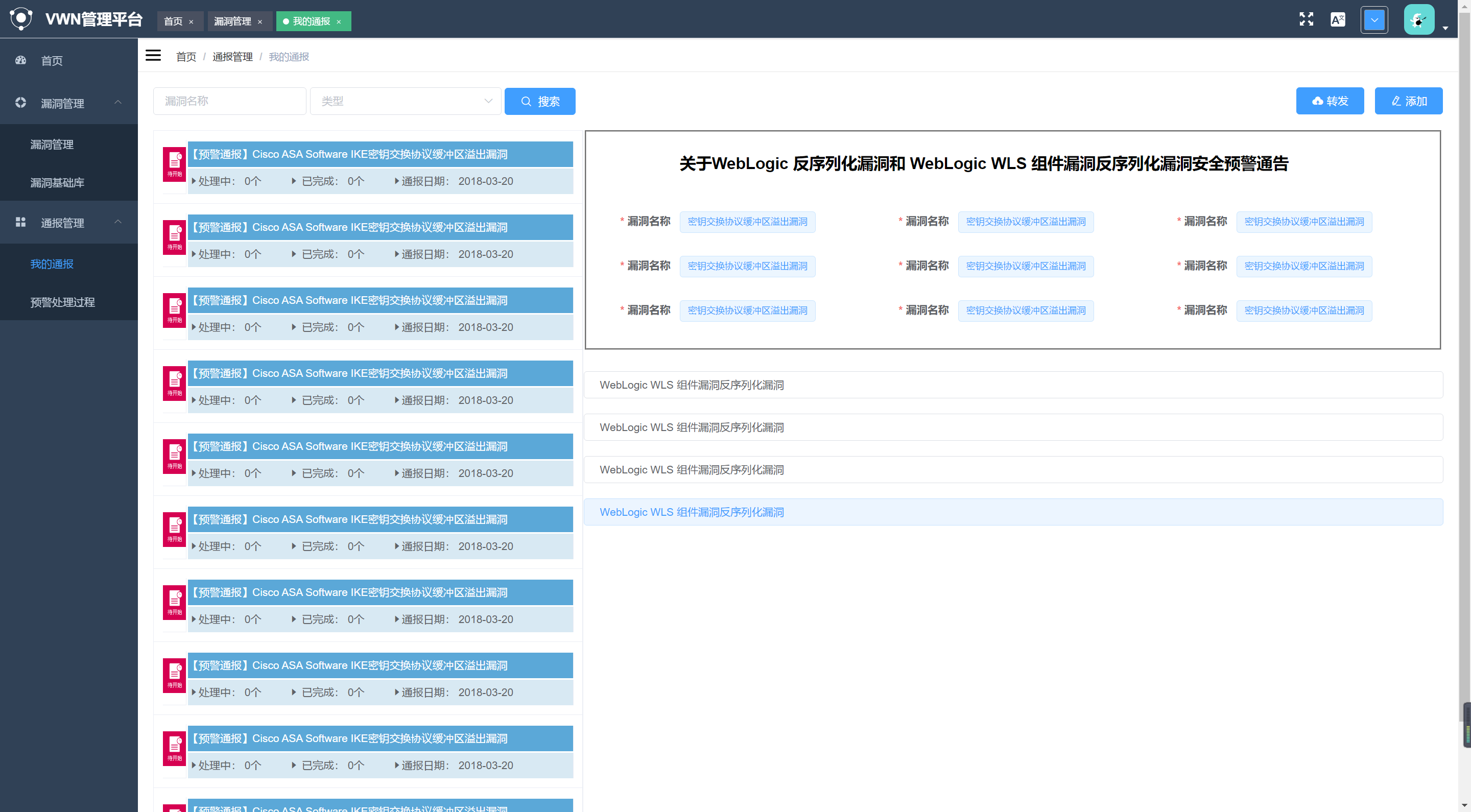Click third-row last 密钥交换协议缓冲区溢出漏洞 tag
1471x812 pixels.
click(x=1304, y=311)
